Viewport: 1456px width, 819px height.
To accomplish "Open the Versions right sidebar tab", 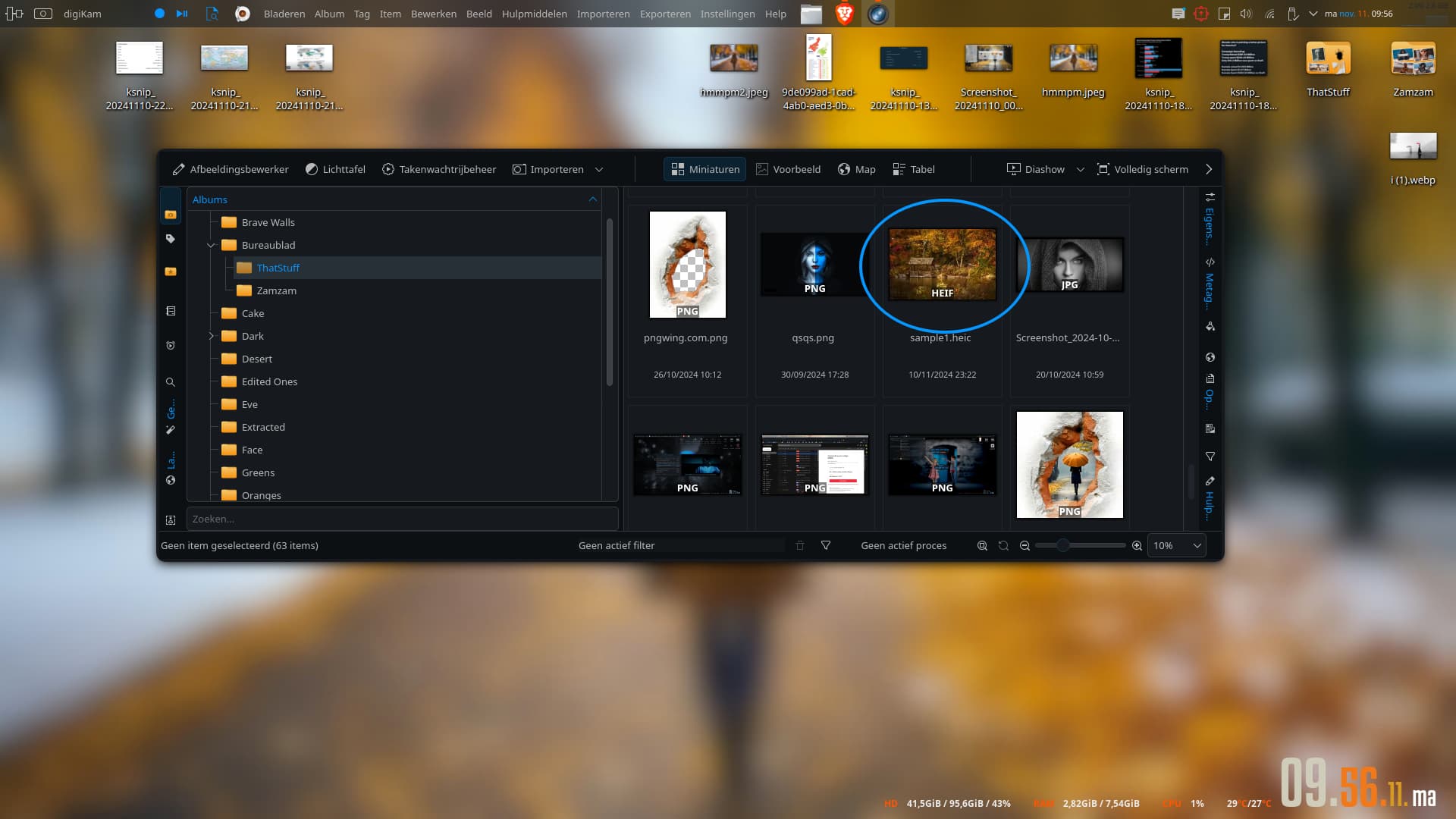I will (1210, 428).
